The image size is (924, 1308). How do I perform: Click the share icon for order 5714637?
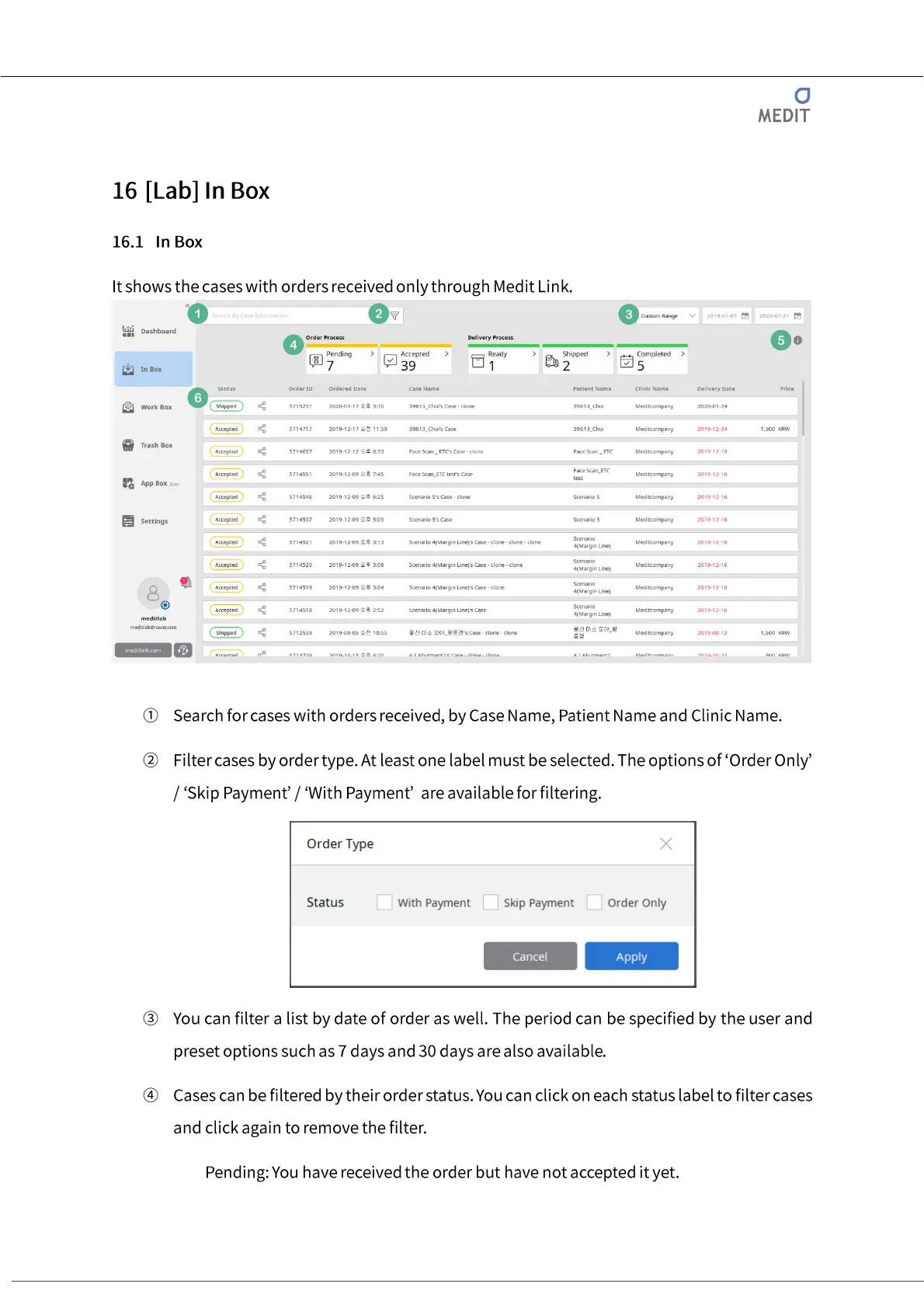pos(262,451)
